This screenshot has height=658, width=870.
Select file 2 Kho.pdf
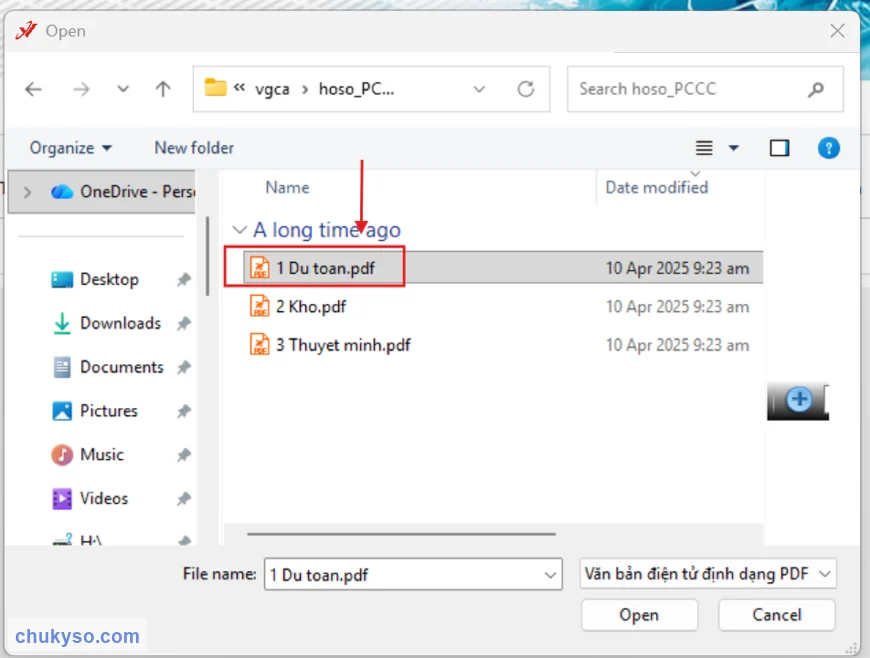tap(311, 306)
